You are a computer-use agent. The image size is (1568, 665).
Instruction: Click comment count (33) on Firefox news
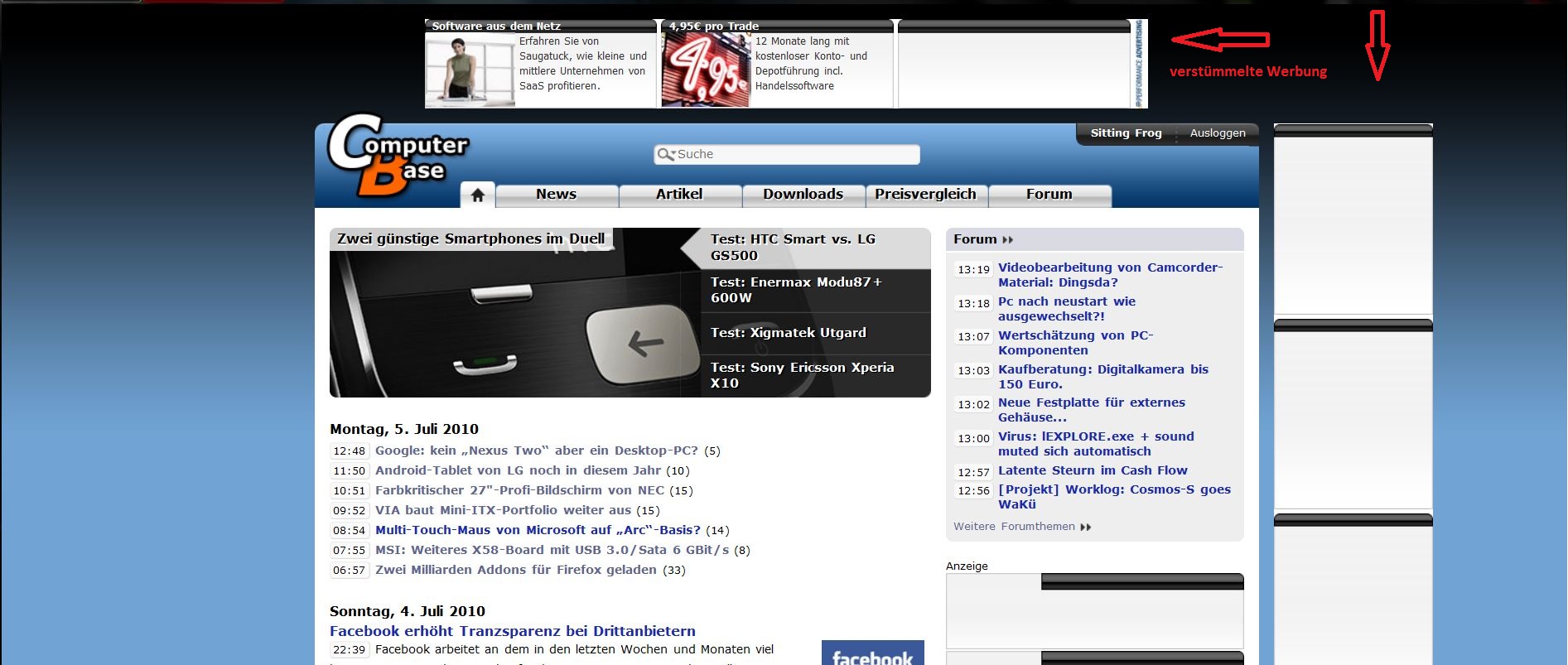[674, 571]
